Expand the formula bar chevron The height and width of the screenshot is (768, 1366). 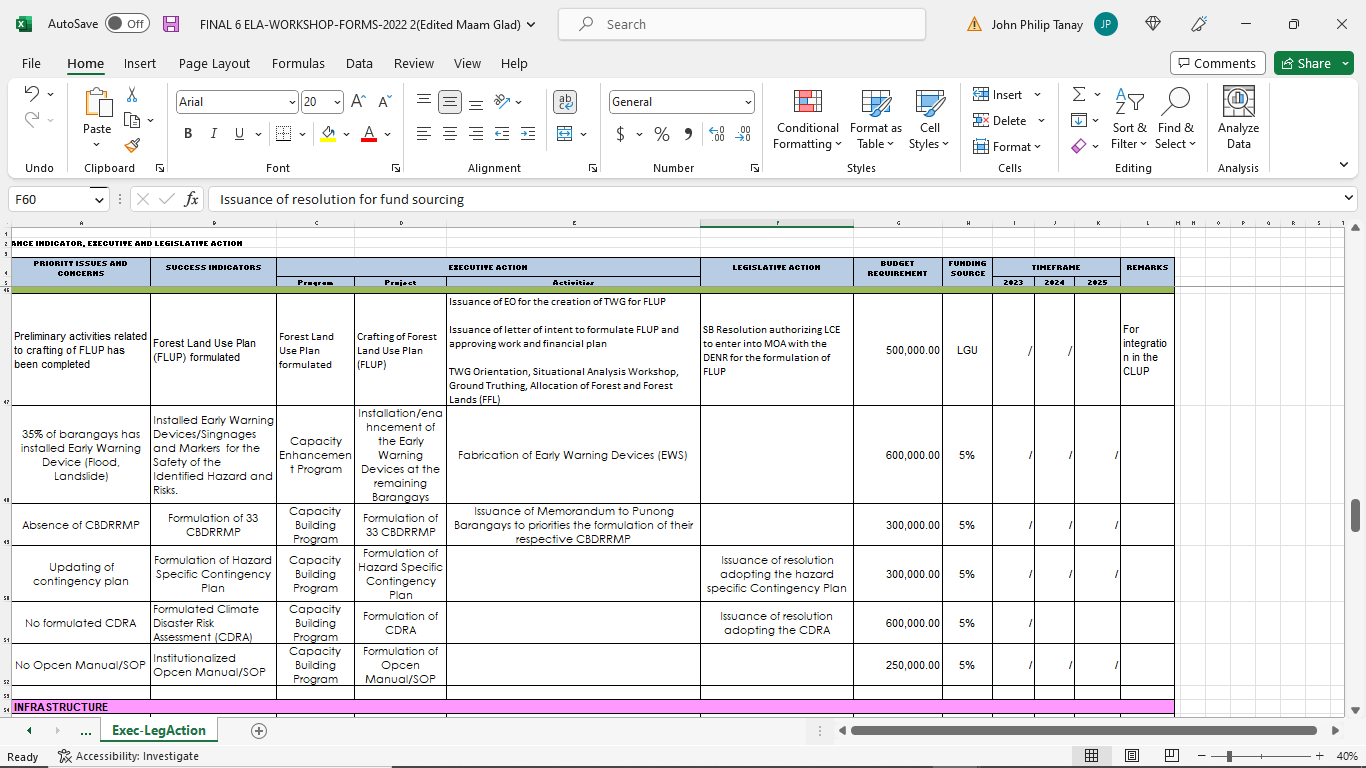[1349, 199]
